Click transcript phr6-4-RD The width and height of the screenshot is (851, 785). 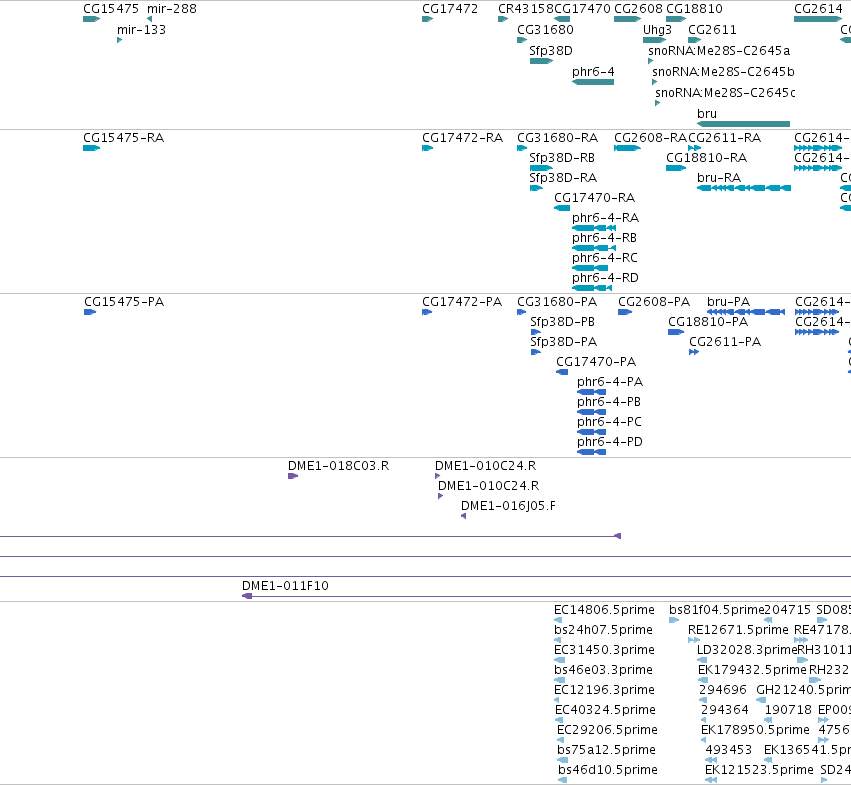[x=592, y=289]
